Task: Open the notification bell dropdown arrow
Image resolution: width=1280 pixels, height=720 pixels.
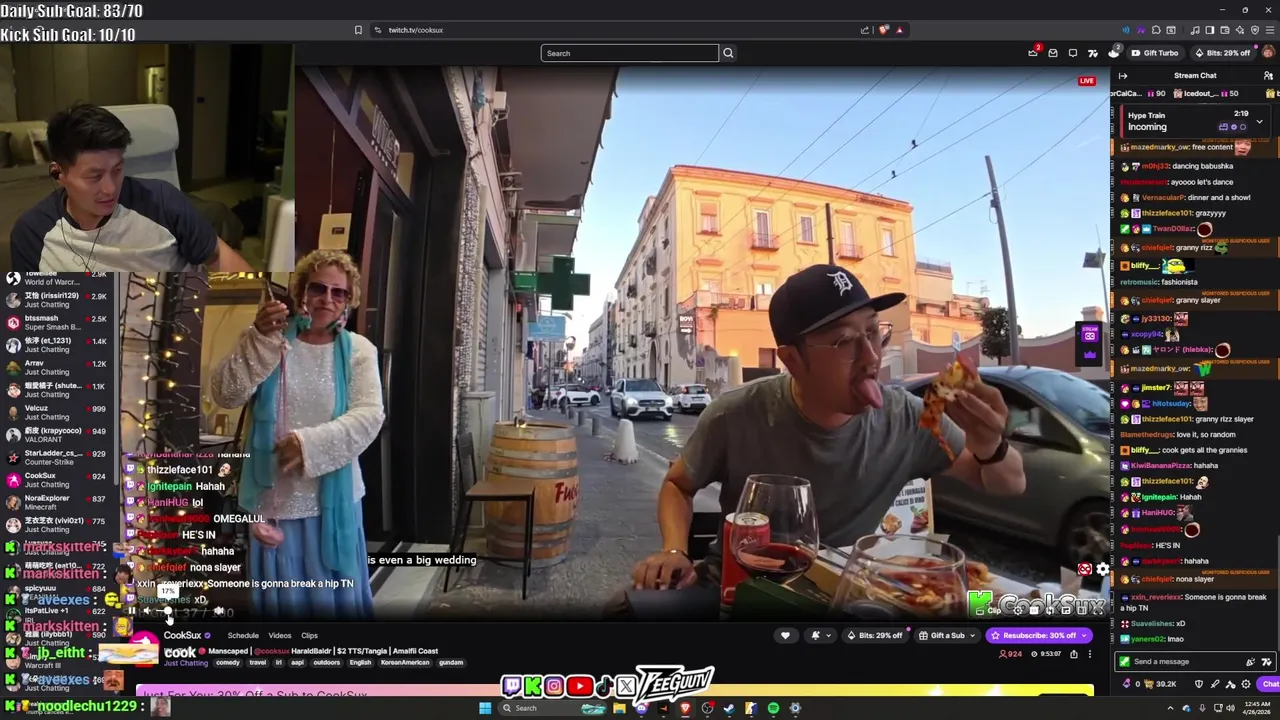Action: point(828,635)
